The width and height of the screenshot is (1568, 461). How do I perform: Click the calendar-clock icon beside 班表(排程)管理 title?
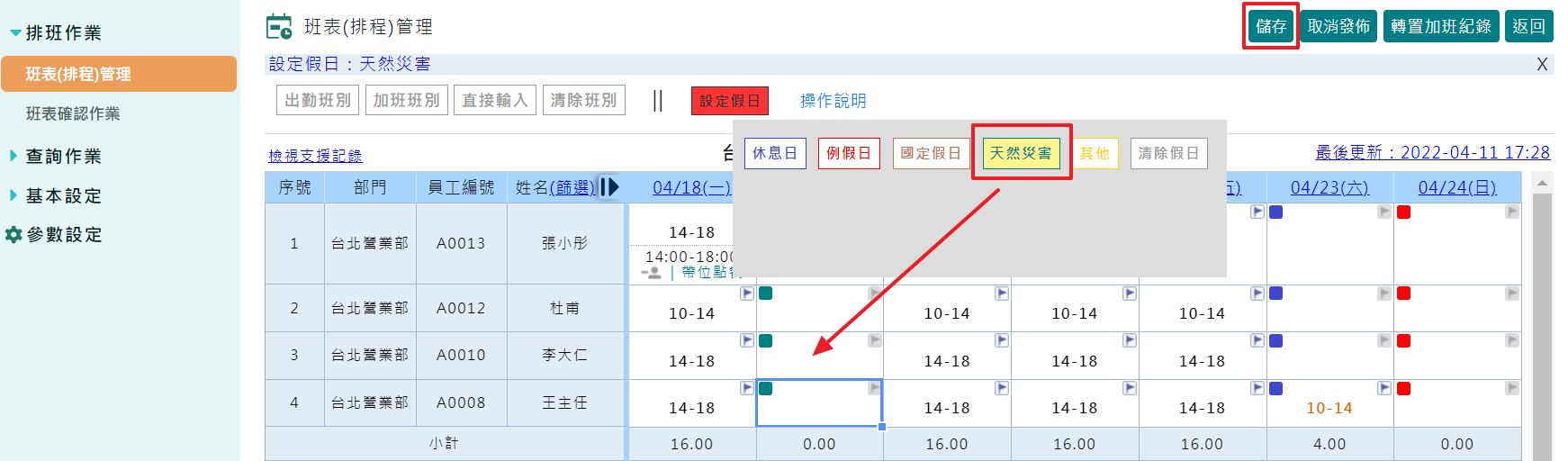pyautogui.click(x=279, y=27)
